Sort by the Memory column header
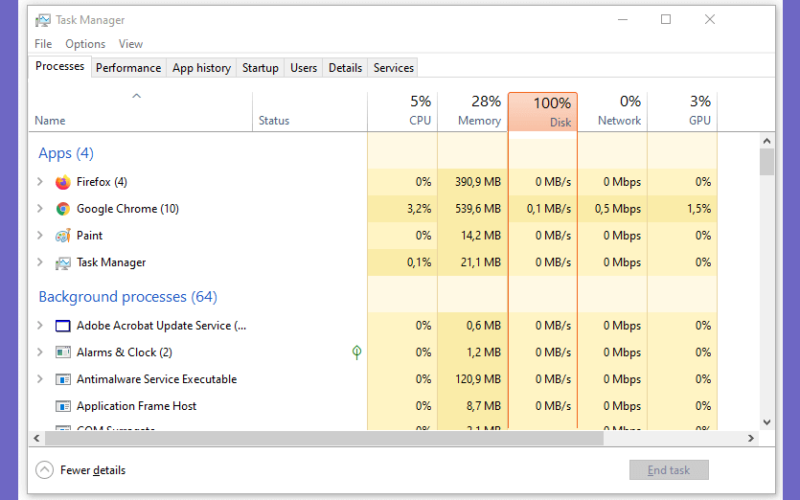Image resolution: width=800 pixels, height=500 pixels. [x=472, y=111]
